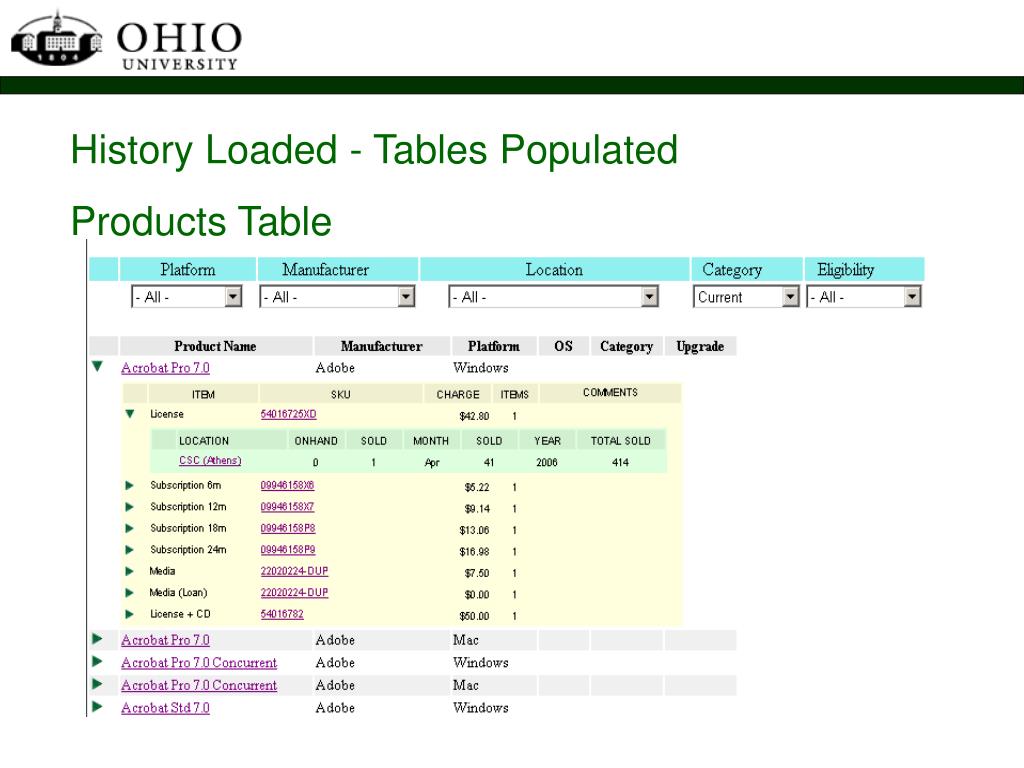Expand Acrobat Pro 7.0 Concurrent Windows row
The width and height of the screenshot is (1024, 768).
pos(97,662)
